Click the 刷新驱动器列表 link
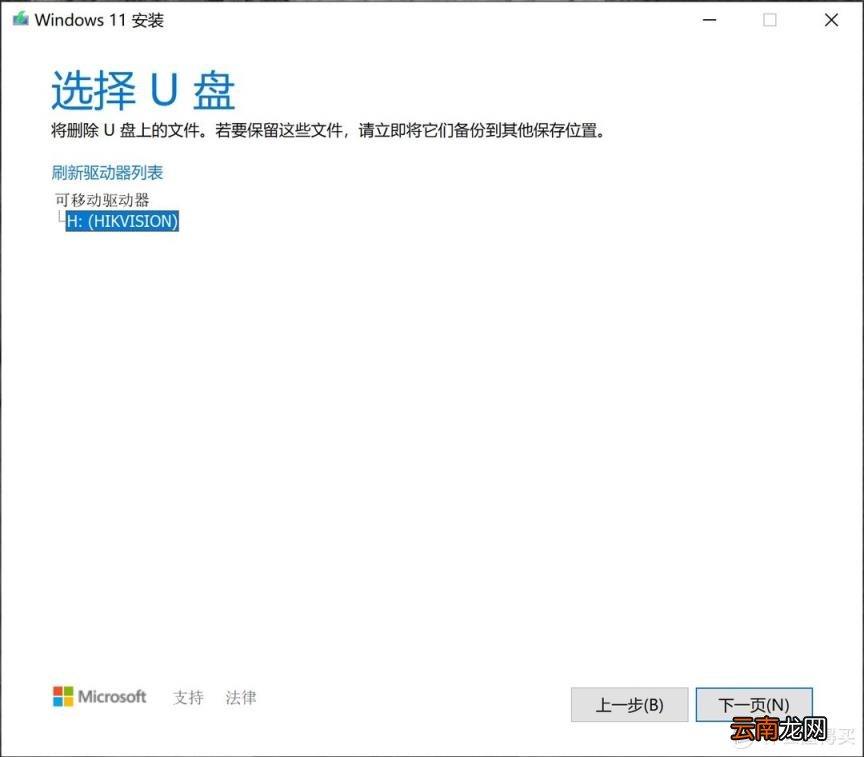 point(107,172)
